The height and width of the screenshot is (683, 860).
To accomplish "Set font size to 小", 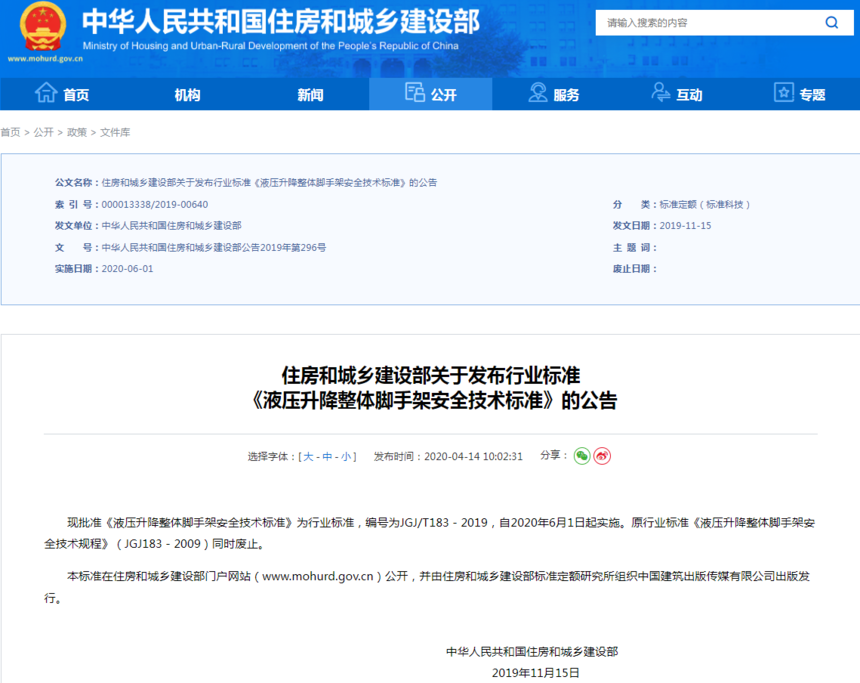I will tap(346, 456).
